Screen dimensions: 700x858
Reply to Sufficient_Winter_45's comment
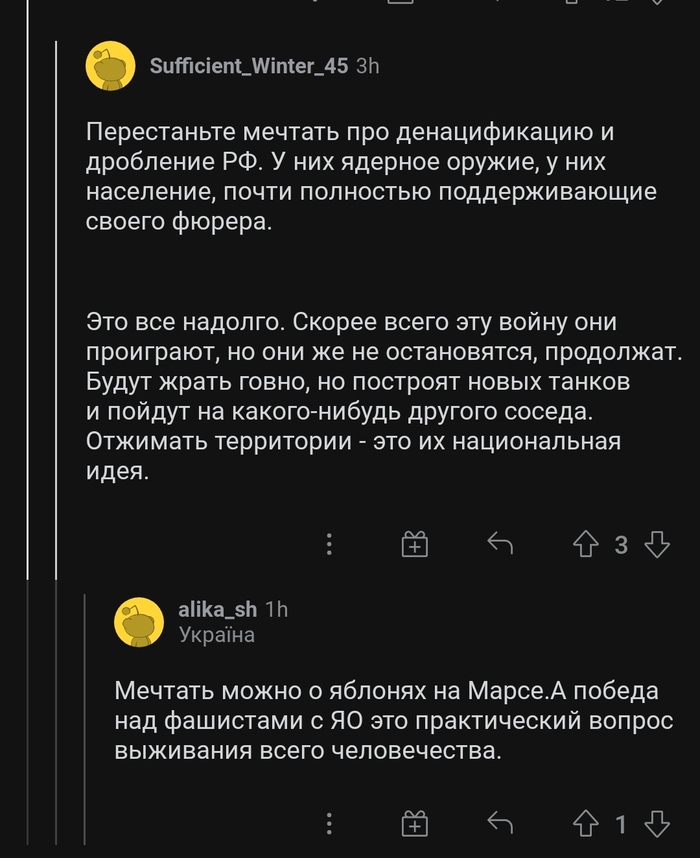click(499, 544)
